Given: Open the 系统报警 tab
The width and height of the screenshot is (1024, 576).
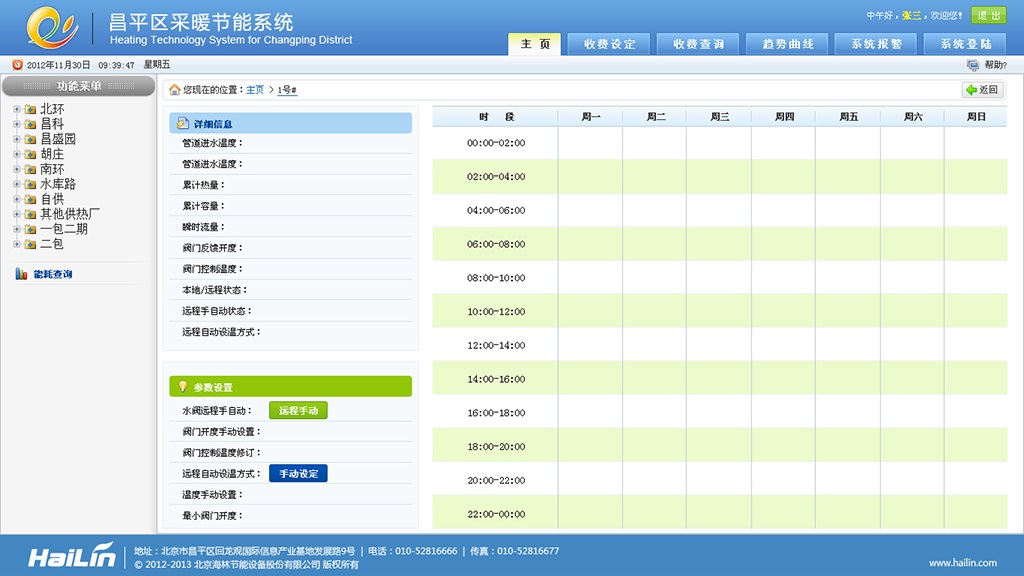Looking at the screenshot, I should 876,44.
